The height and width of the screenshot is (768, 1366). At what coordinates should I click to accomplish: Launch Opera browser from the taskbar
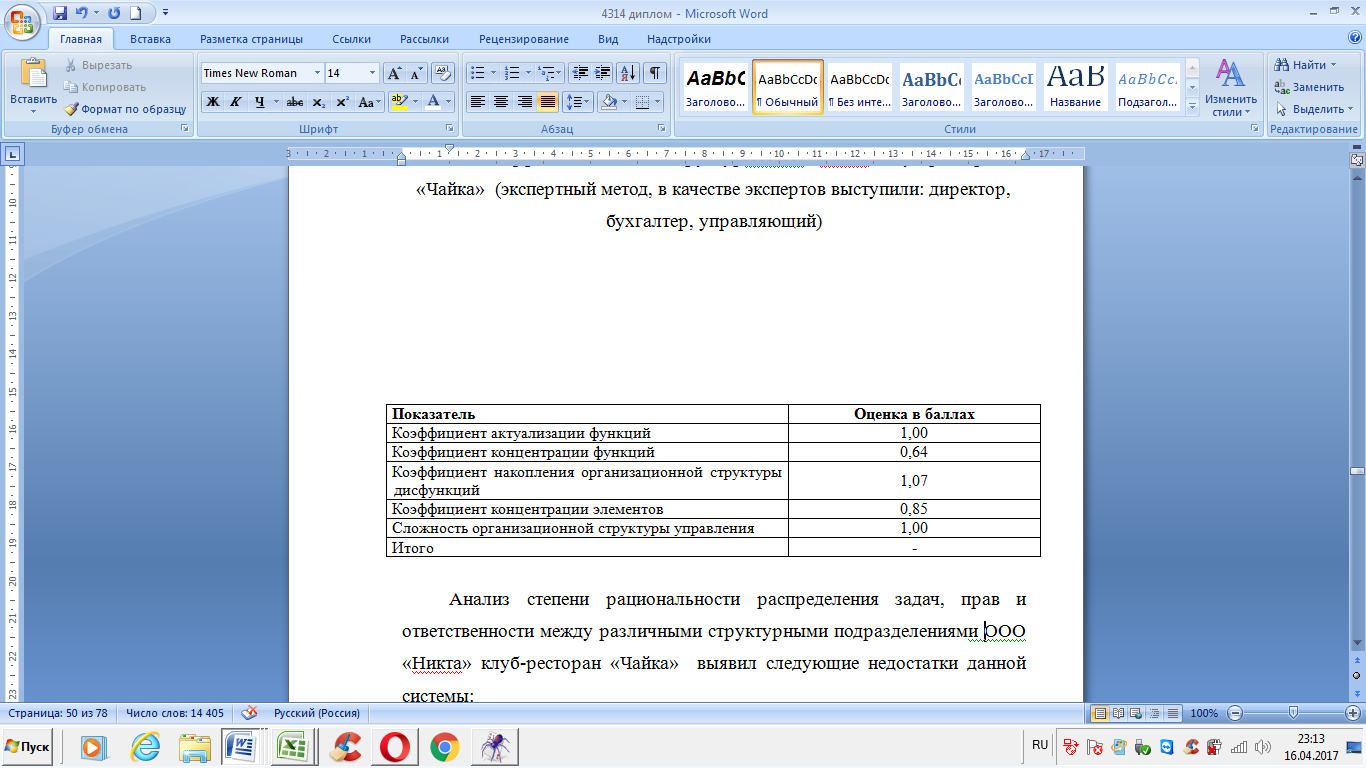pyautogui.click(x=394, y=747)
